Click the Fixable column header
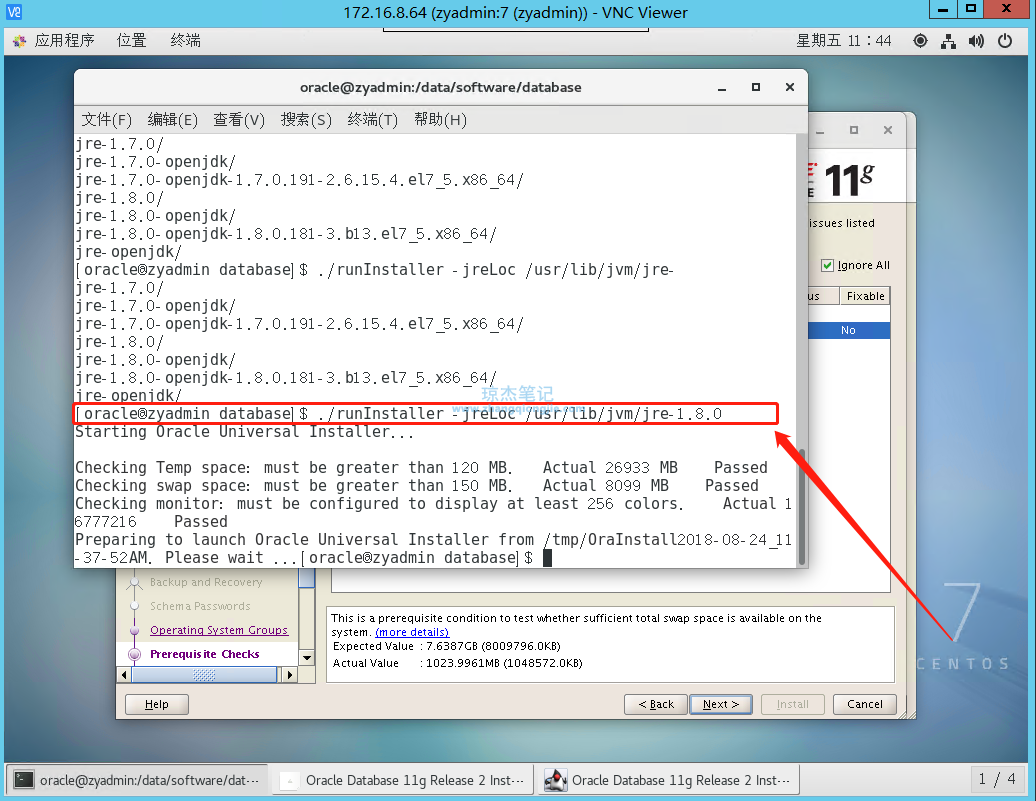This screenshot has width=1036, height=801. click(865, 296)
